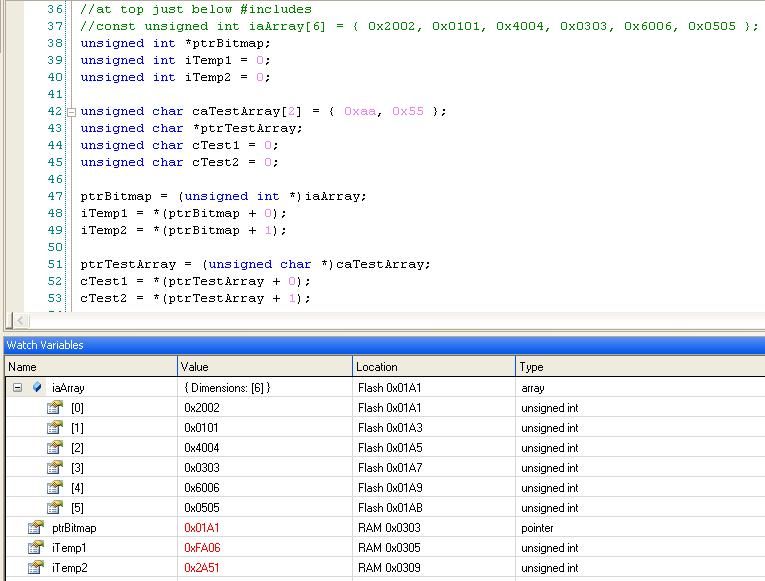The height and width of the screenshot is (581, 765).
Task: Click 'iTemp2' assignment on line 49
Action: (104, 230)
